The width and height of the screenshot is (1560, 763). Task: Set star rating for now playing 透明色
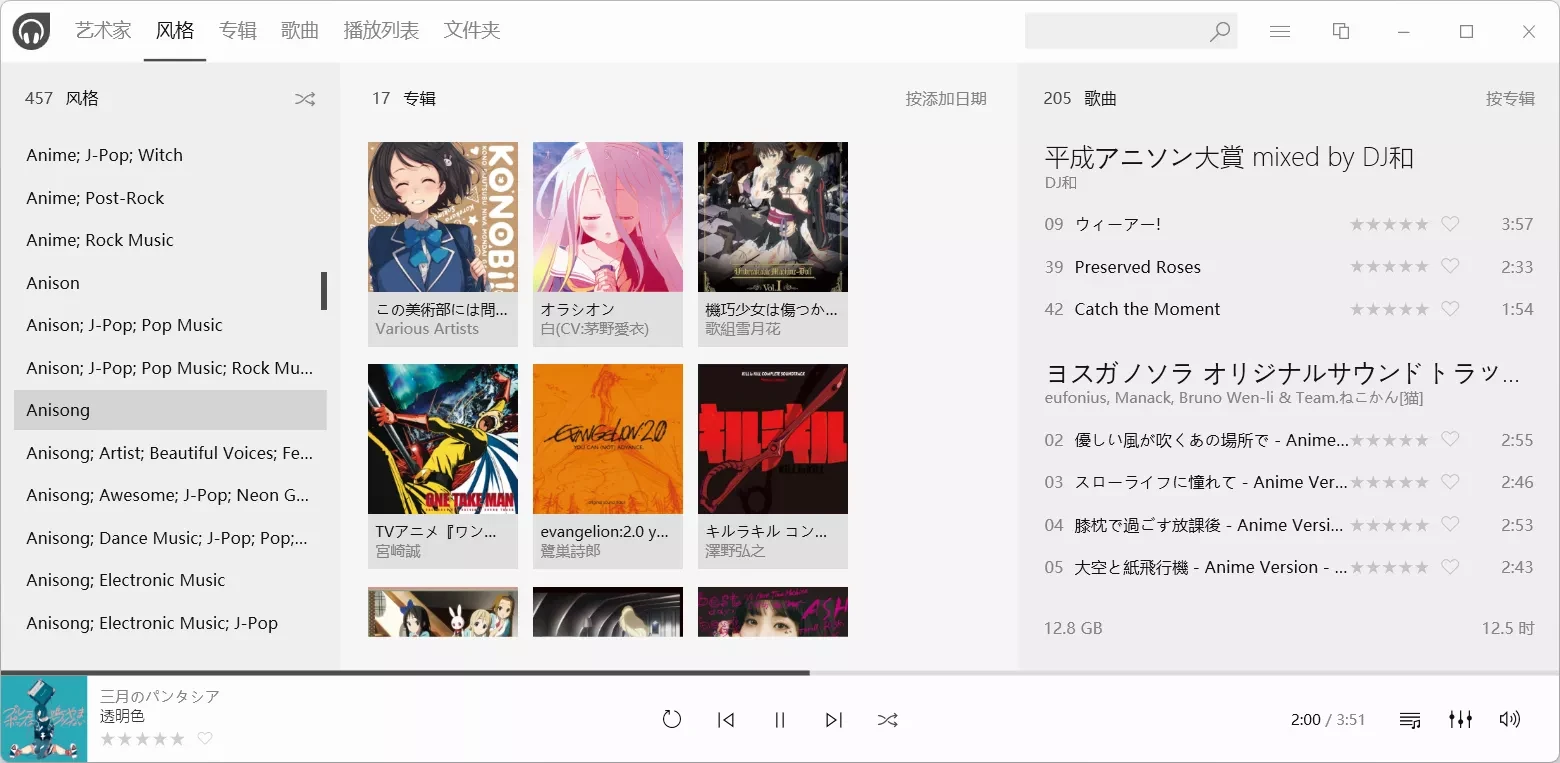click(x=142, y=739)
